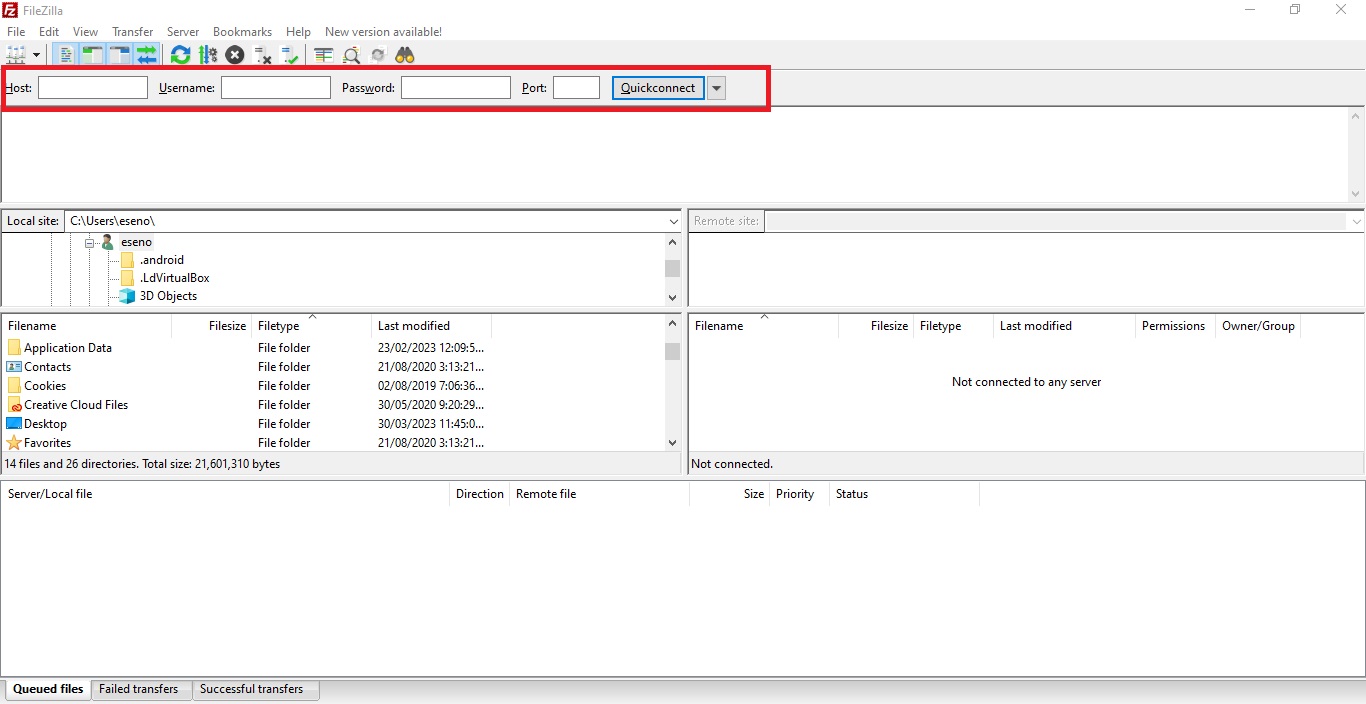Open the Site Manager icon

16,55
